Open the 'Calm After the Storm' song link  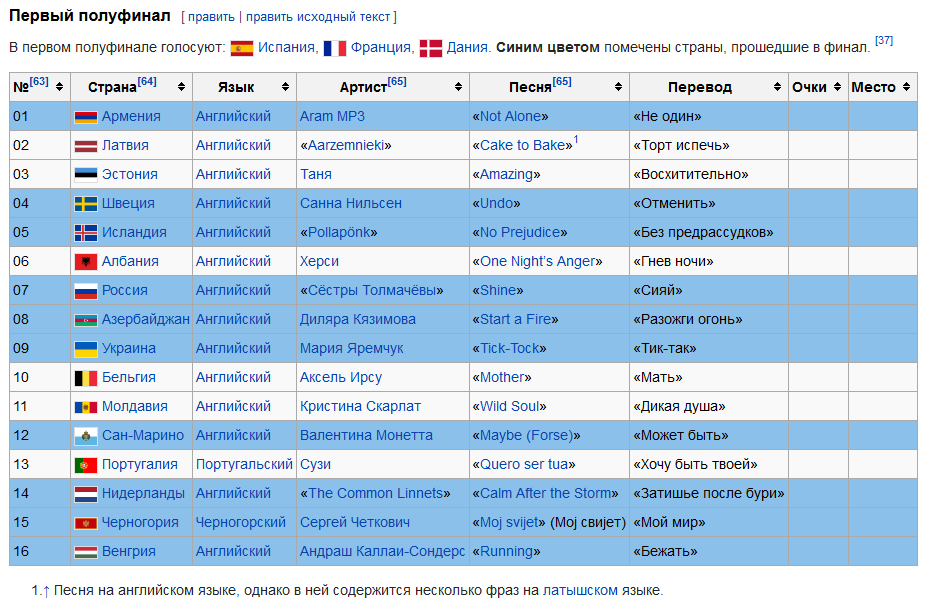(x=545, y=494)
